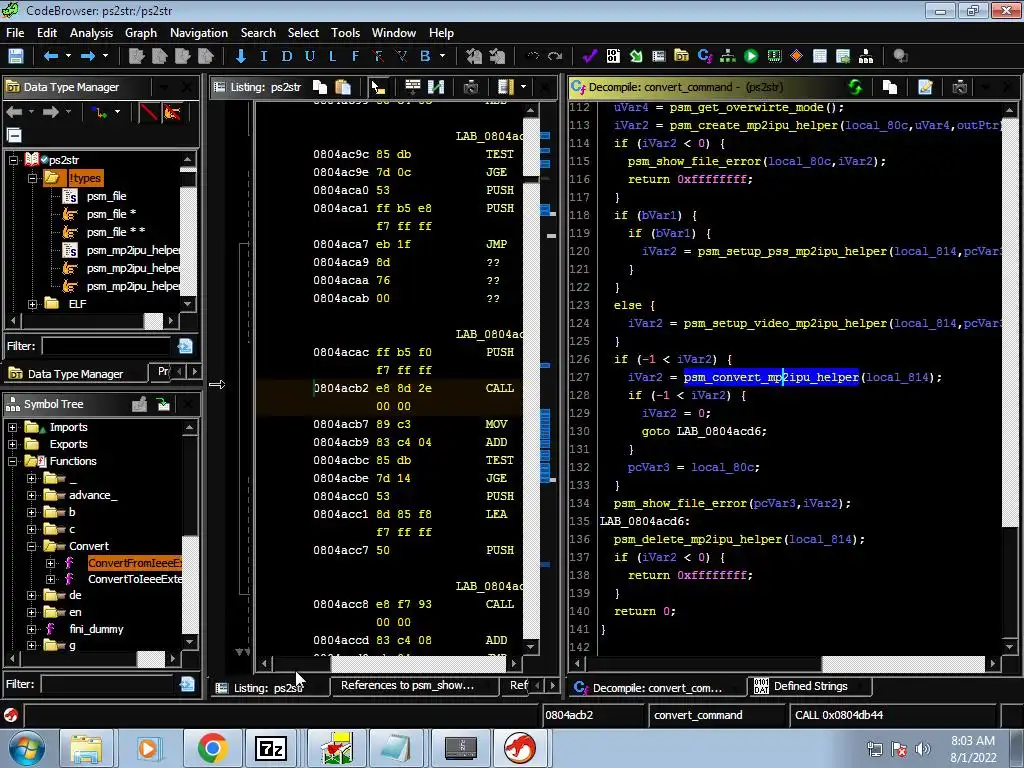
Task: Toggle the Listing diff view icon
Action: [436, 87]
